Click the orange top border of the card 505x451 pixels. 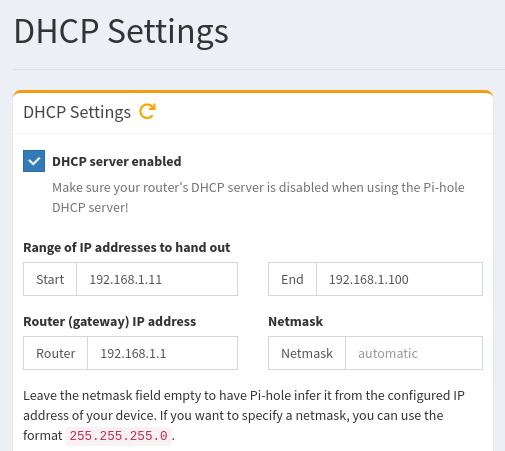click(253, 91)
